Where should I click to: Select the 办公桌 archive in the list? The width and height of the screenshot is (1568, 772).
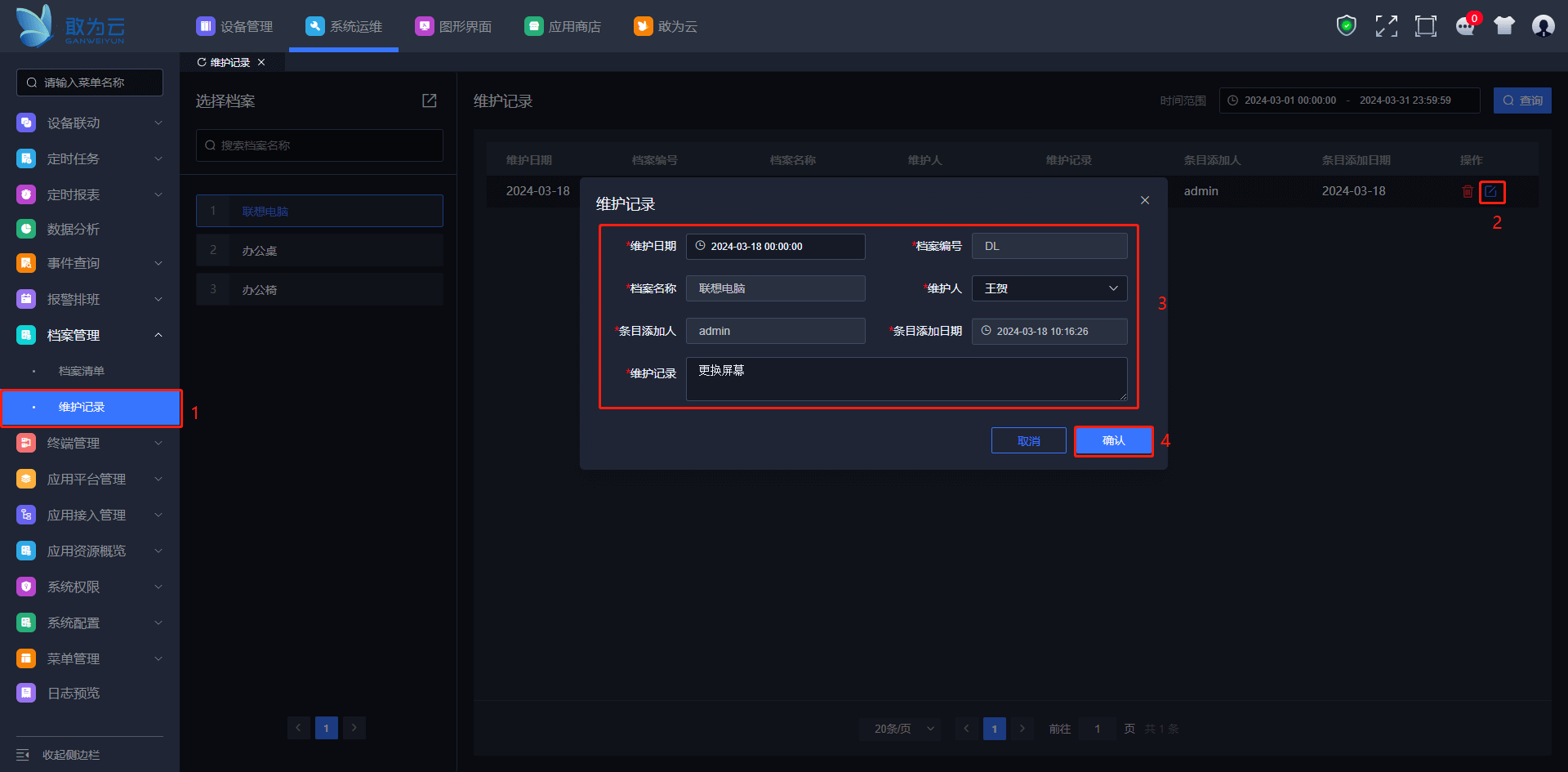(x=319, y=251)
